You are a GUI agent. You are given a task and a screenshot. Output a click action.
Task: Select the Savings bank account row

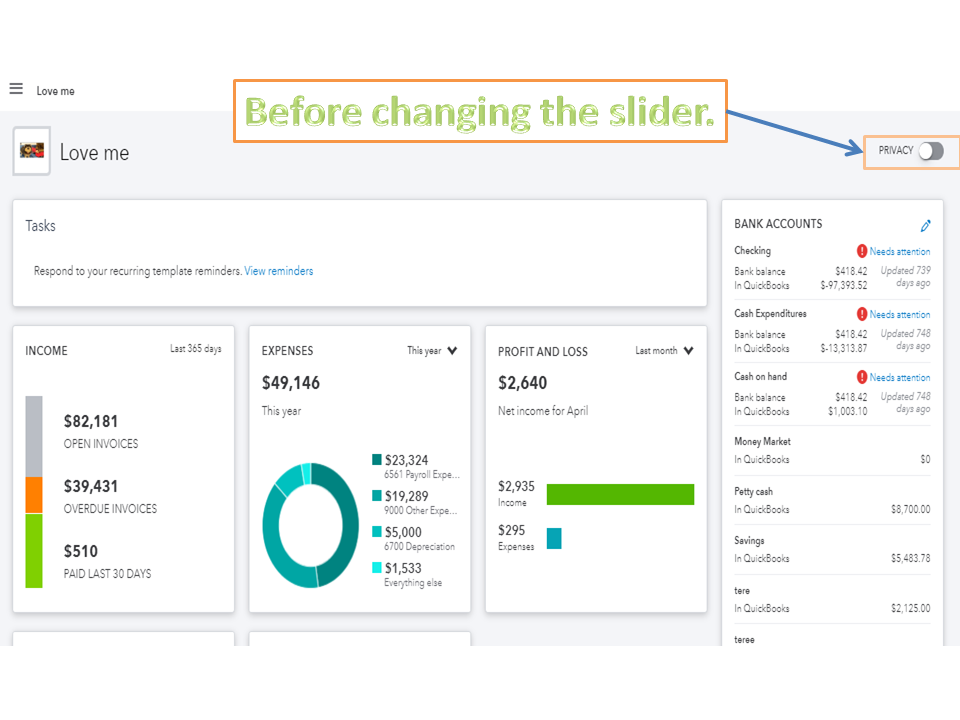coord(832,550)
